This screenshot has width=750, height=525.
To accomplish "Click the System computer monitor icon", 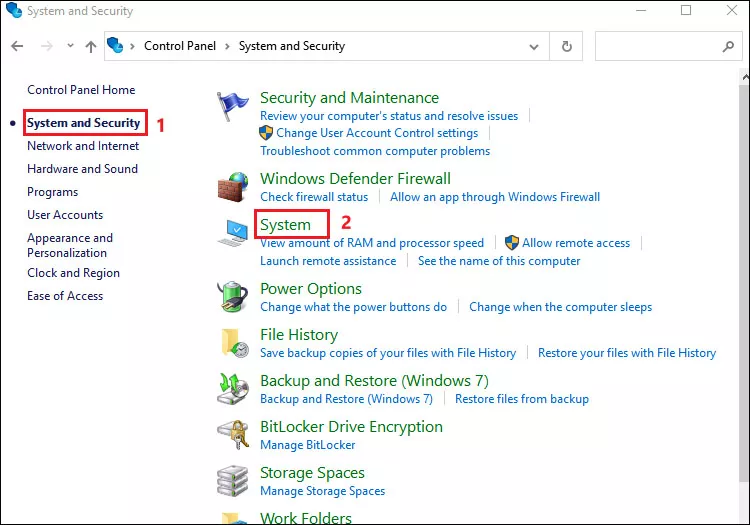I will (233, 233).
